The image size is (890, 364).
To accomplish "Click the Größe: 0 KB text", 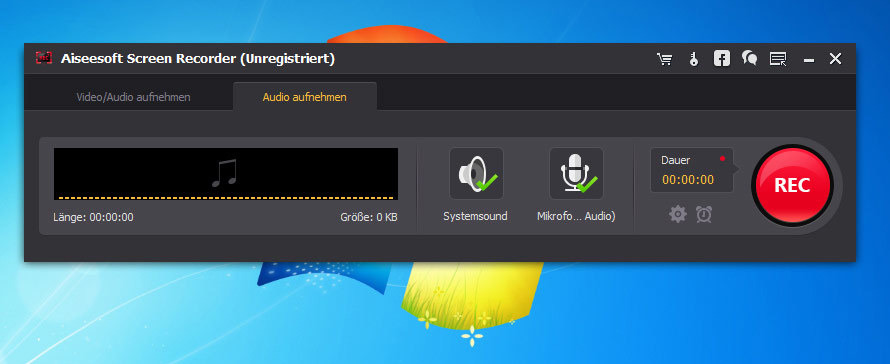I will pos(369,217).
